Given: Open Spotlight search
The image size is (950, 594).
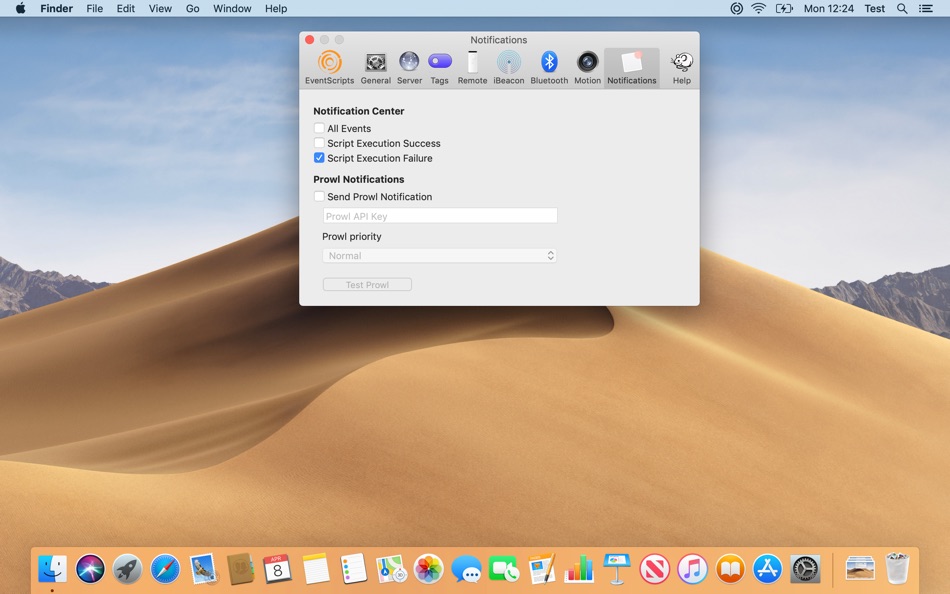Looking at the screenshot, I should [x=902, y=8].
